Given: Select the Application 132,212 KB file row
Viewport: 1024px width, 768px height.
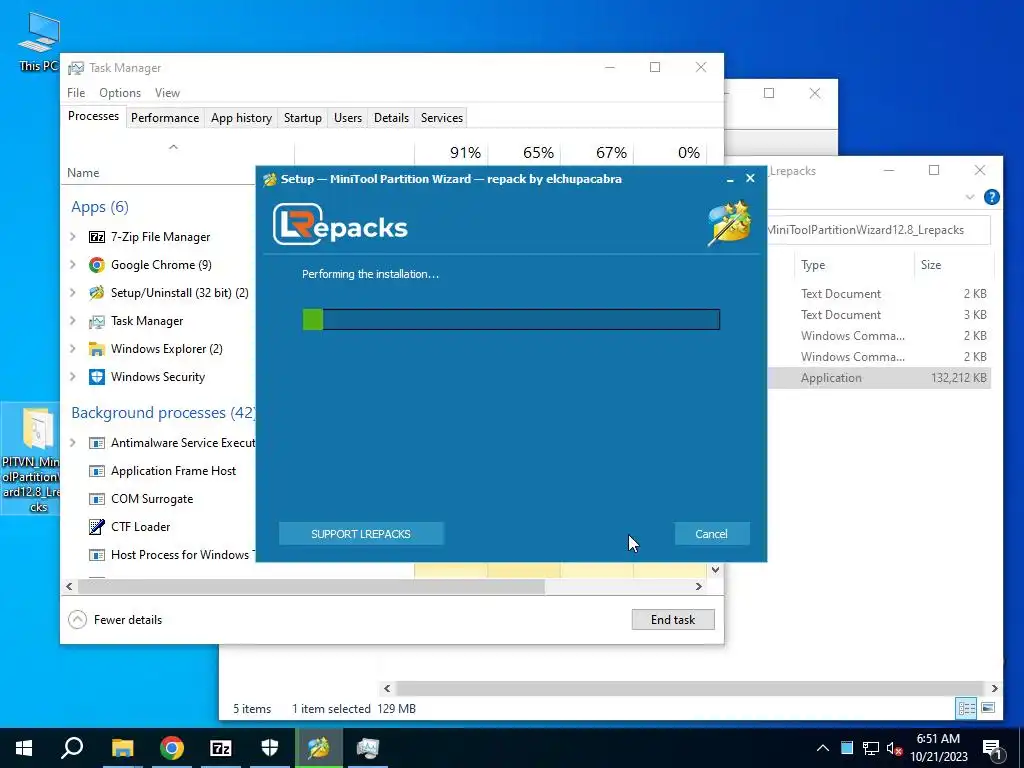Looking at the screenshot, I should pos(879,377).
